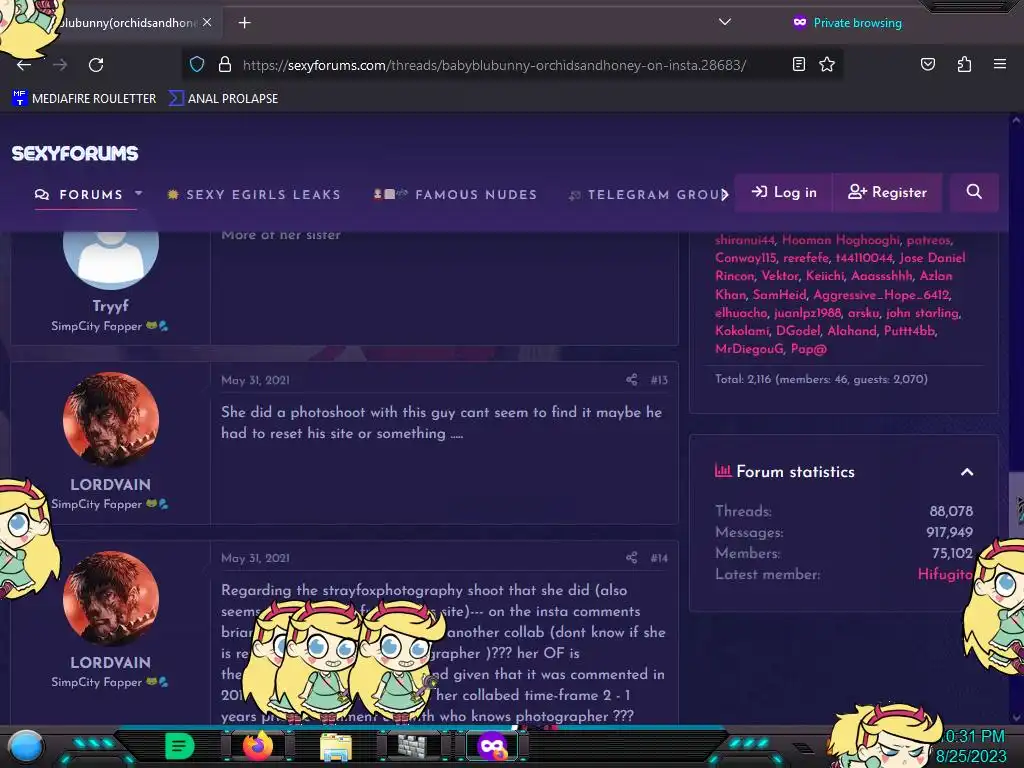Screen dimensions: 1024x768
Task: Open the third item in the forum navigation bar
Action: point(455,195)
